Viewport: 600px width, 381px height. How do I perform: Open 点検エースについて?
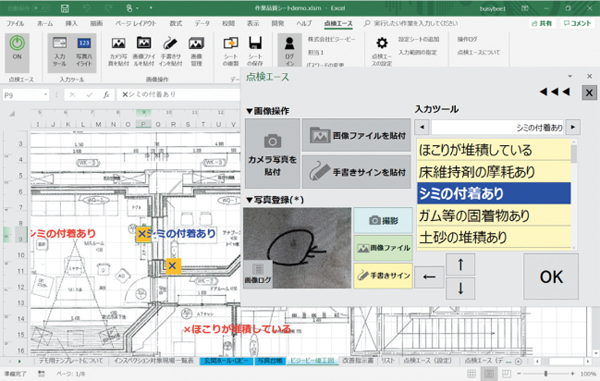[x=478, y=52]
